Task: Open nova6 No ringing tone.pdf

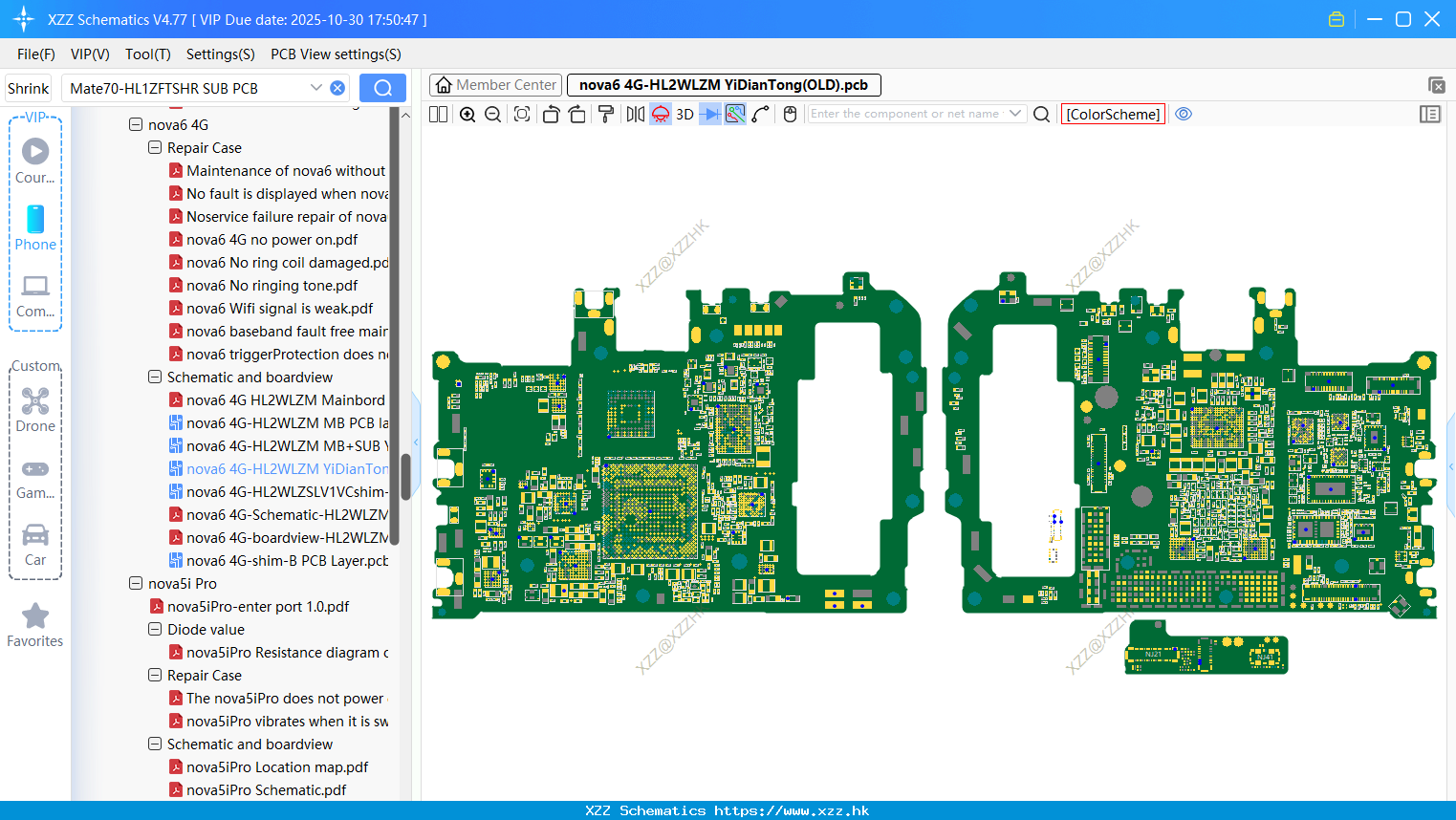Action: [272, 286]
